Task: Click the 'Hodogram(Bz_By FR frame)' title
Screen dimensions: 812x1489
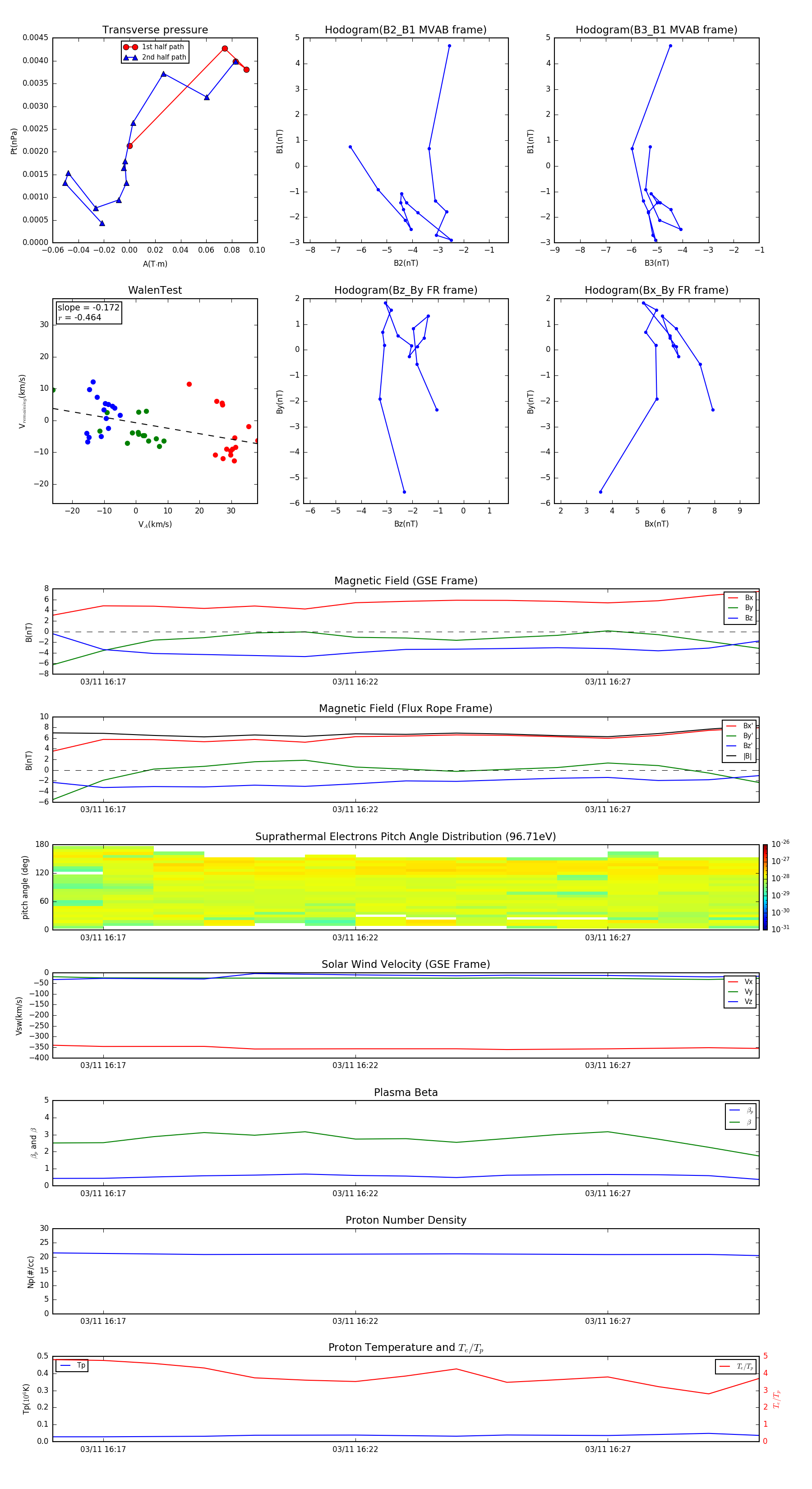Action: [x=406, y=290]
